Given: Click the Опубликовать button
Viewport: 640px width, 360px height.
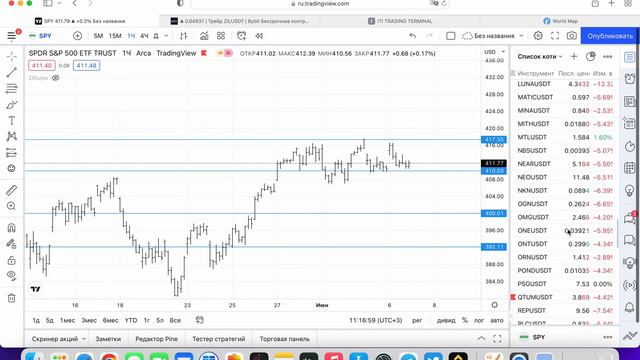Looking at the screenshot, I should click(x=610, y=36).
